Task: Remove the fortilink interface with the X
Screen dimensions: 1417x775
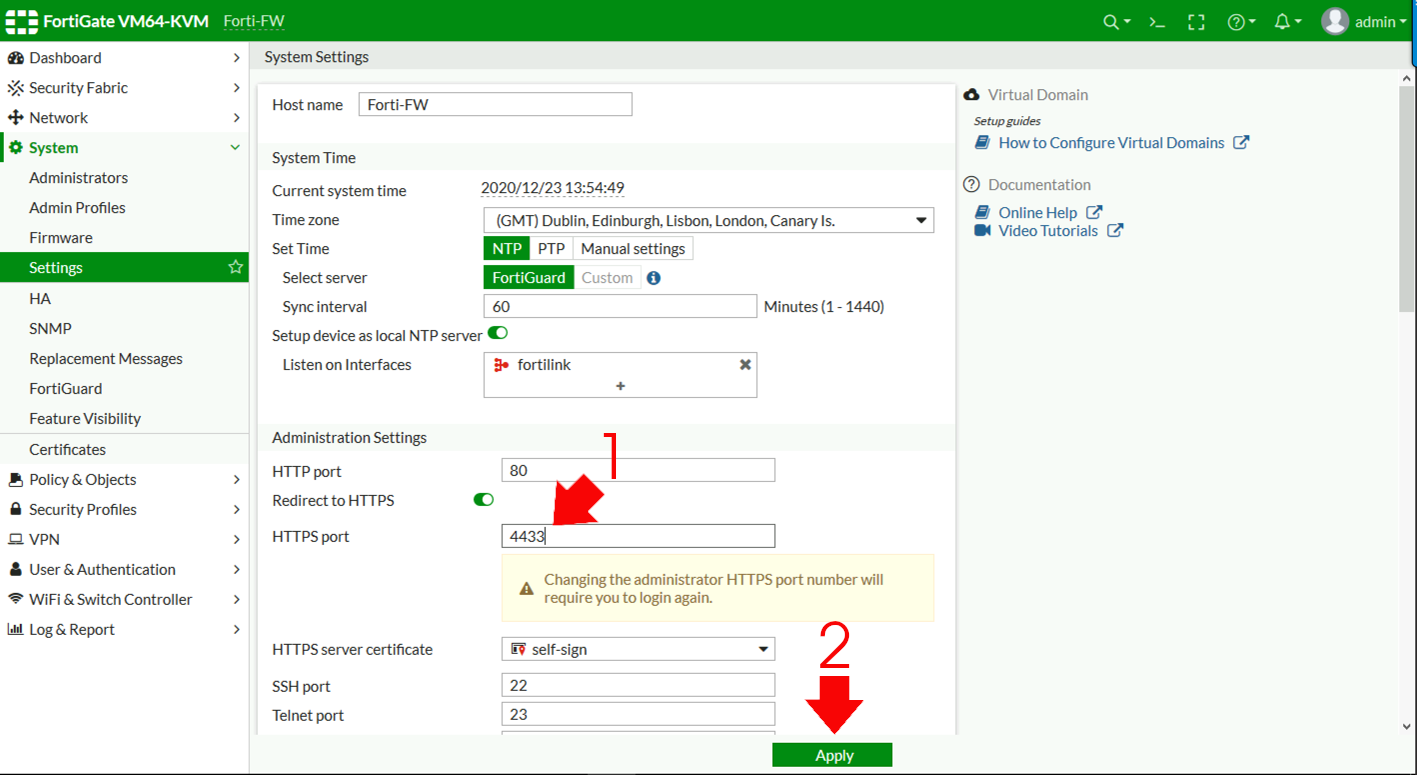Action: (x=744, y=365)
